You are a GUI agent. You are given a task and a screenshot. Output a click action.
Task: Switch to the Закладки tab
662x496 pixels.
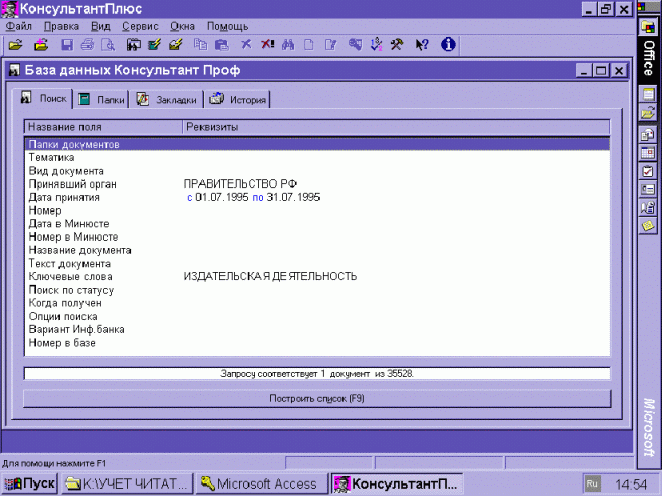point(167,100)
